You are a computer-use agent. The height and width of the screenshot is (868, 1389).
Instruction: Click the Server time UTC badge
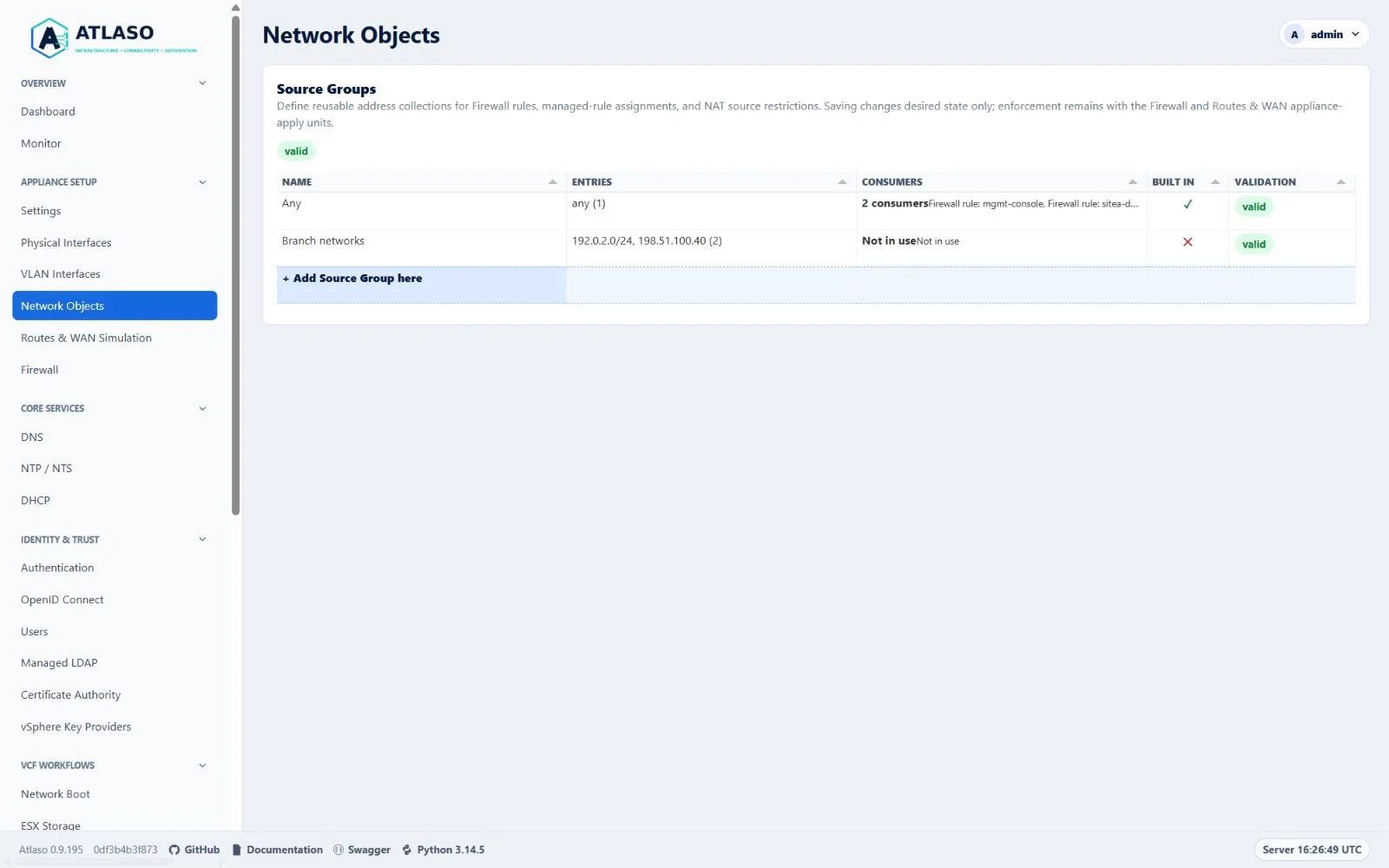point(1312,850)
